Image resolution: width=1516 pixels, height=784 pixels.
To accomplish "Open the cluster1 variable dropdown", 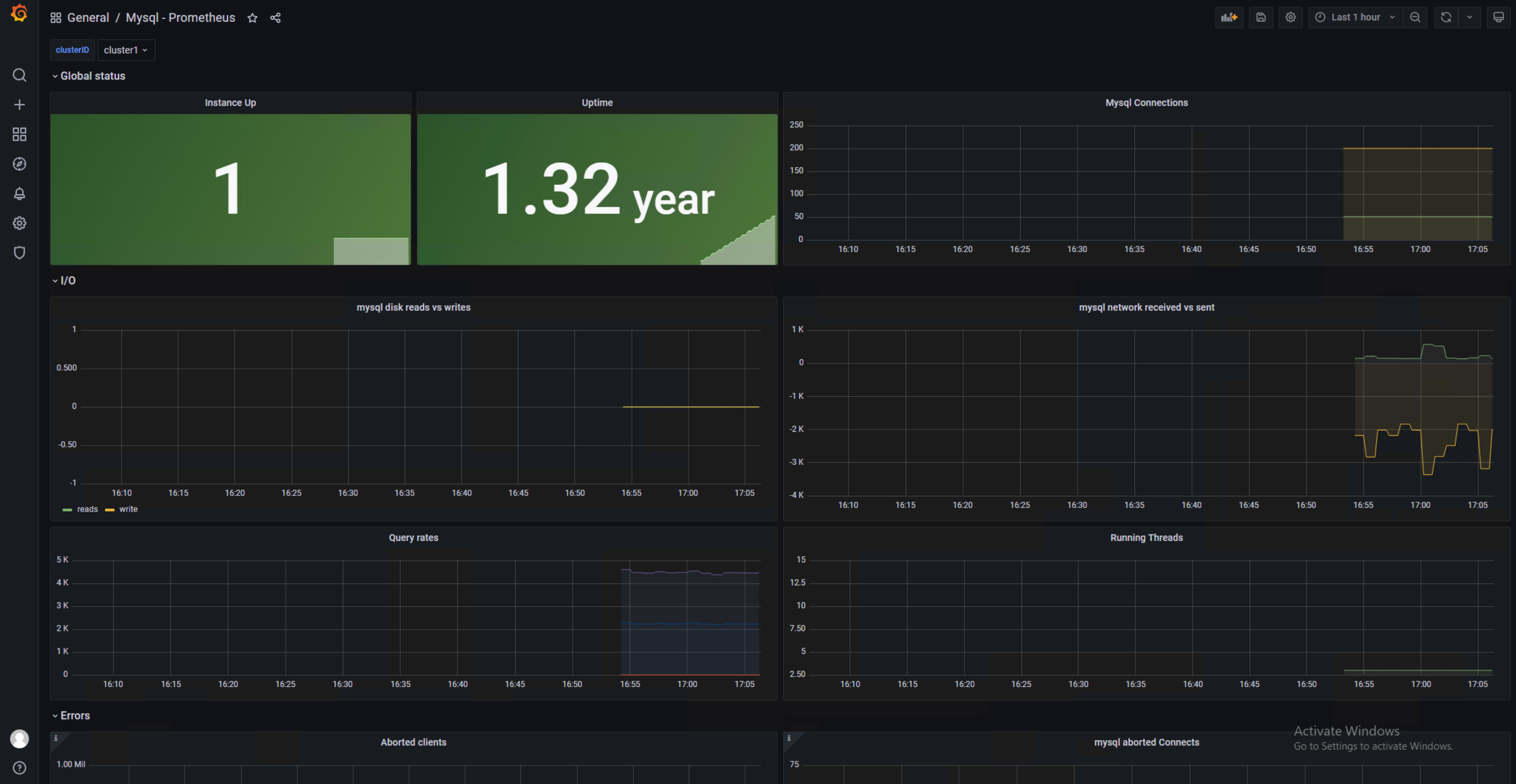I will point(125,50).
